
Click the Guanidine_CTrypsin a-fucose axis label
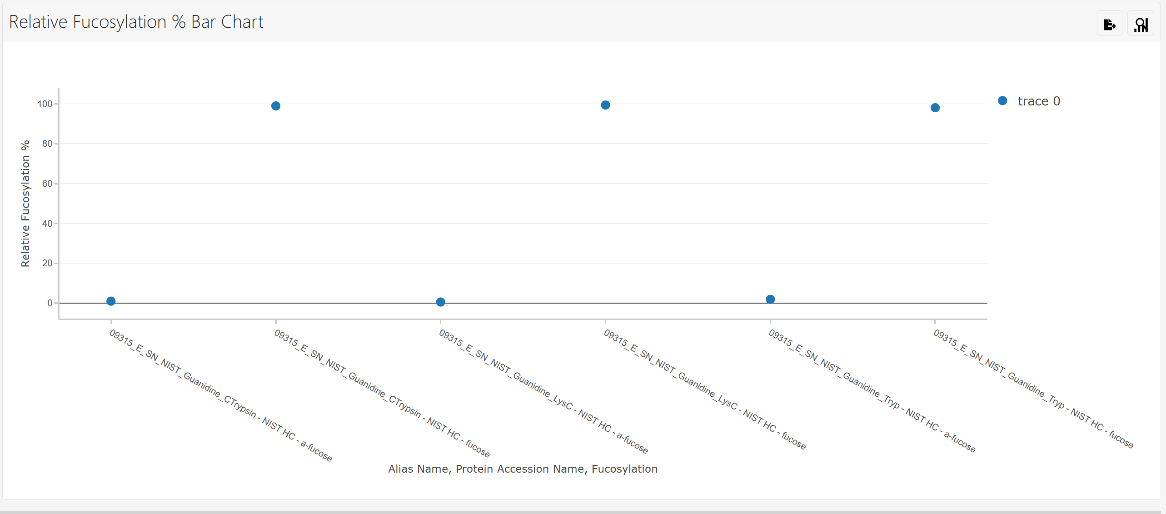pyautogui.click(x=221, y=396)
